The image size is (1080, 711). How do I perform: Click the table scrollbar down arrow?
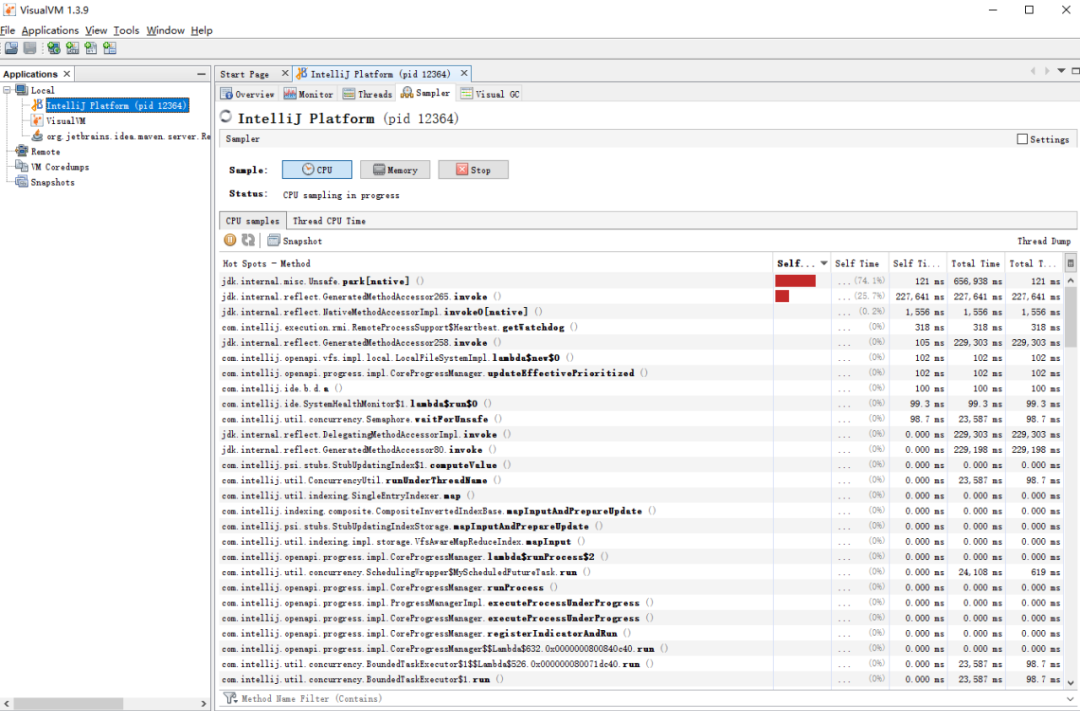1070,683
